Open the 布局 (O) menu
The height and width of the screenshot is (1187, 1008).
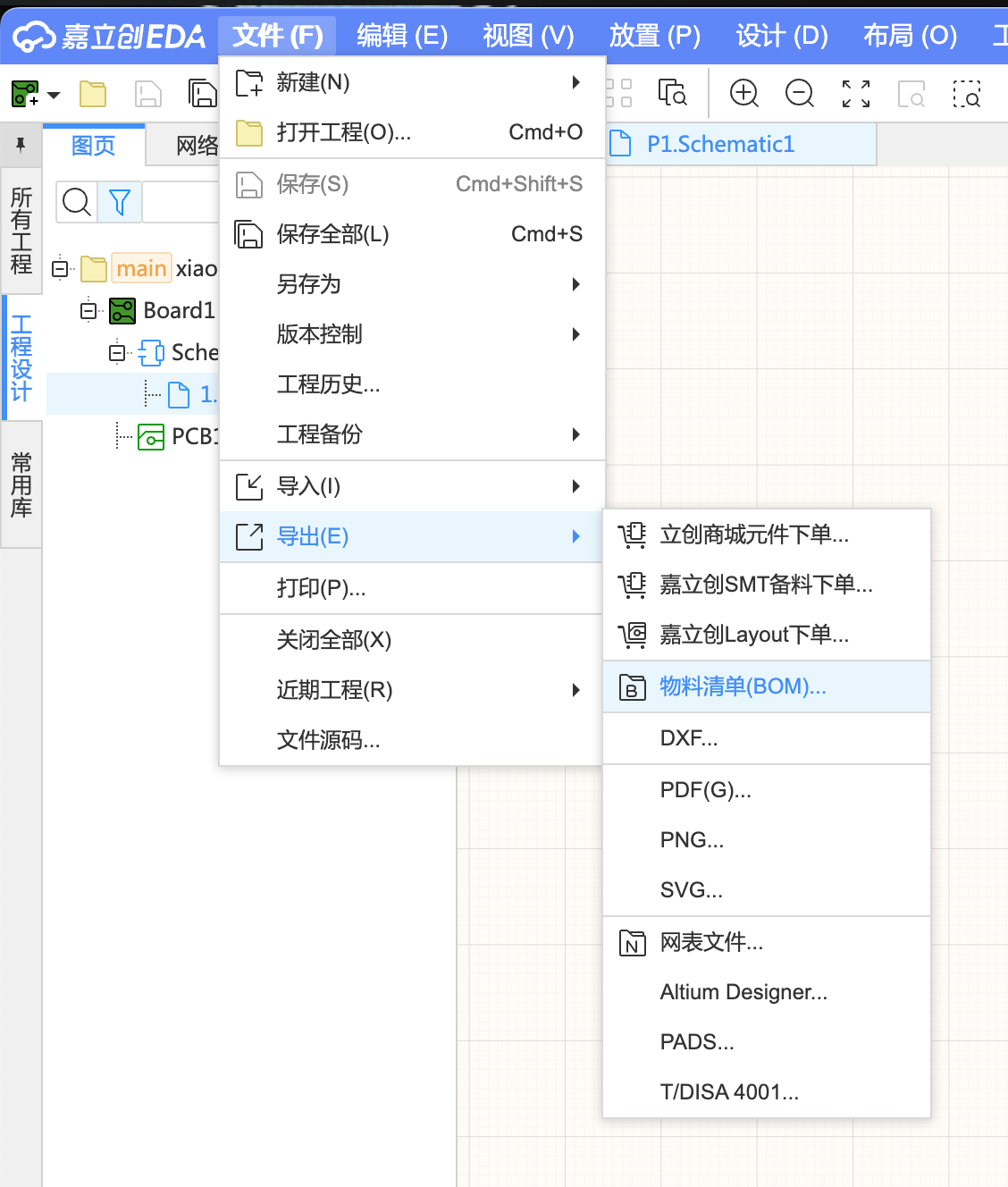click(910, 36)
